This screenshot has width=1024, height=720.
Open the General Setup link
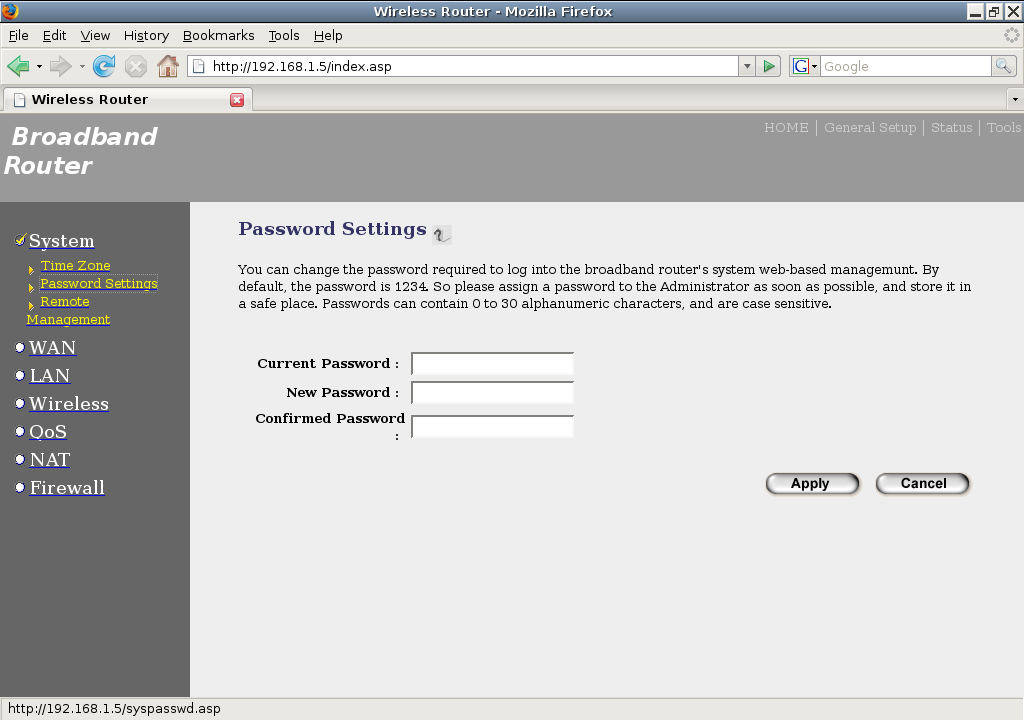coord(870,127)
